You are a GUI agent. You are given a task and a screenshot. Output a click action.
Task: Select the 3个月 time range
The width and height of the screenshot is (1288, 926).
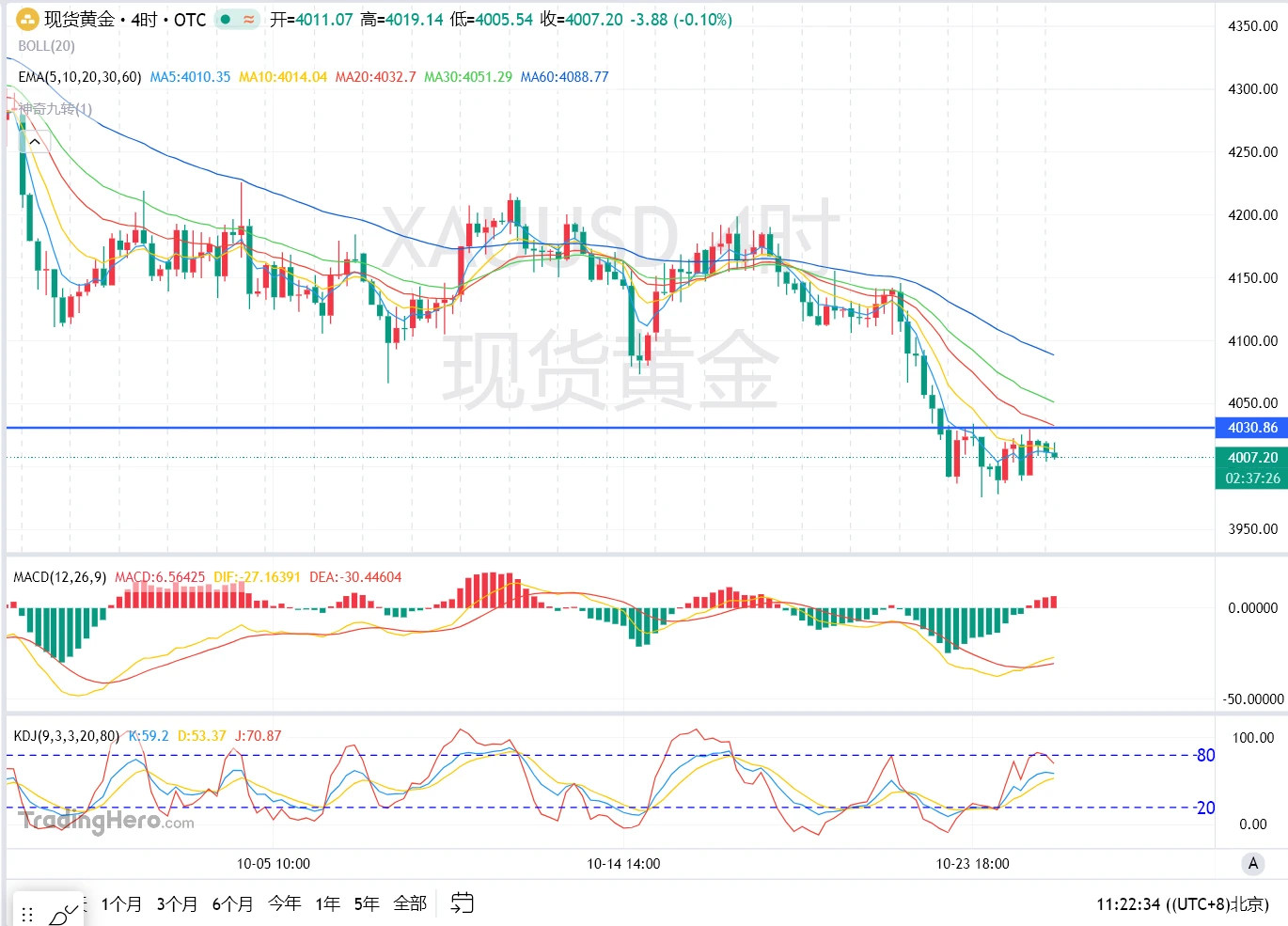(x=177, y=903)
